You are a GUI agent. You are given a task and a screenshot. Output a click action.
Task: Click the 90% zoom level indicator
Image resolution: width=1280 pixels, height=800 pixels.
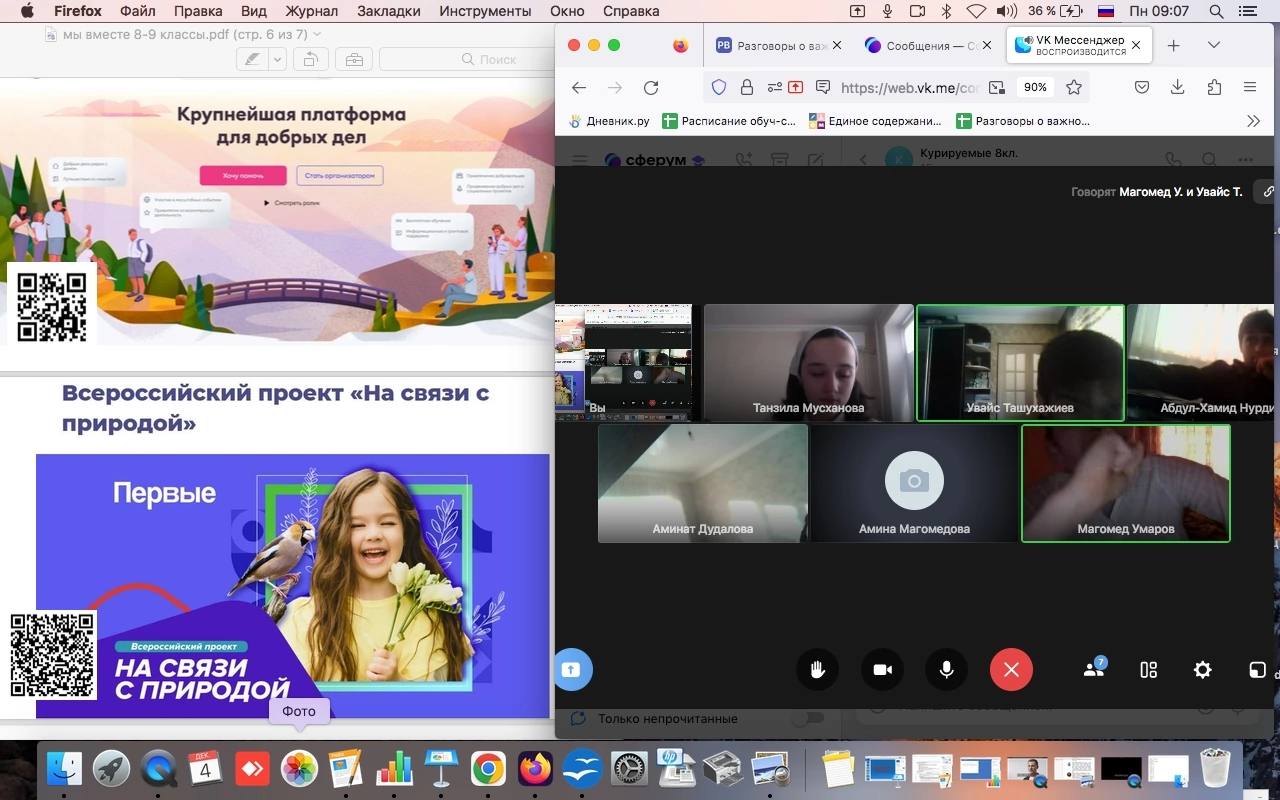coord(1035,87)
